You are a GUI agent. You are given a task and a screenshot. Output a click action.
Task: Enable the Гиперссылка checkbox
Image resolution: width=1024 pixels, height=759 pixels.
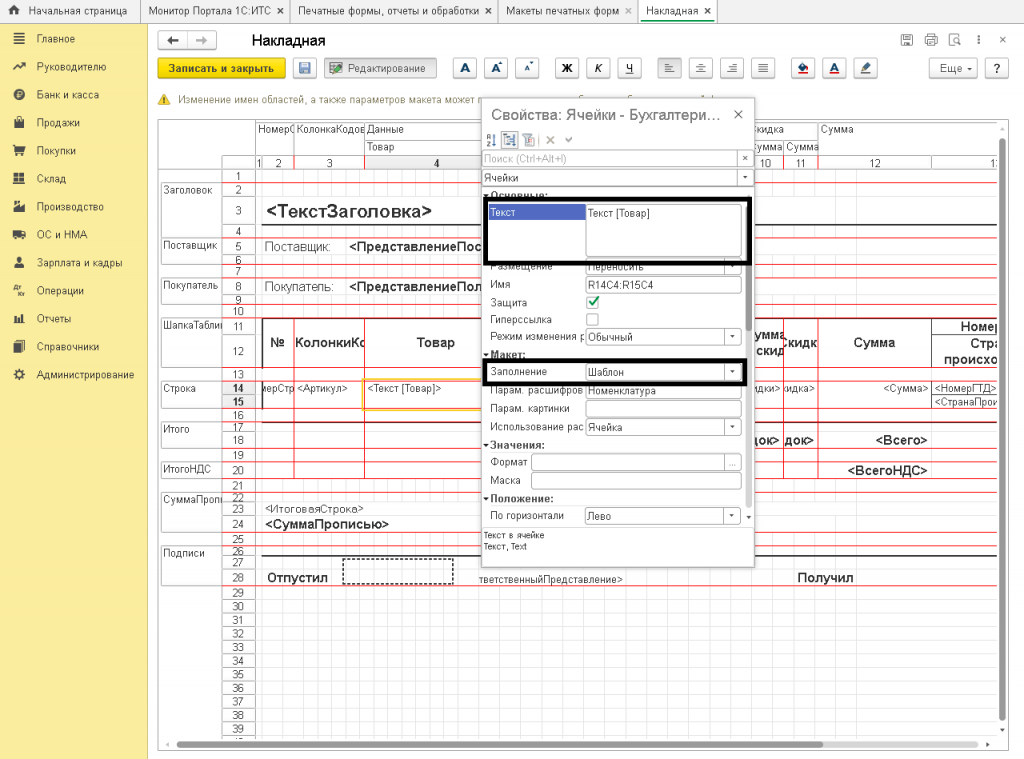[x=593, y=319]
